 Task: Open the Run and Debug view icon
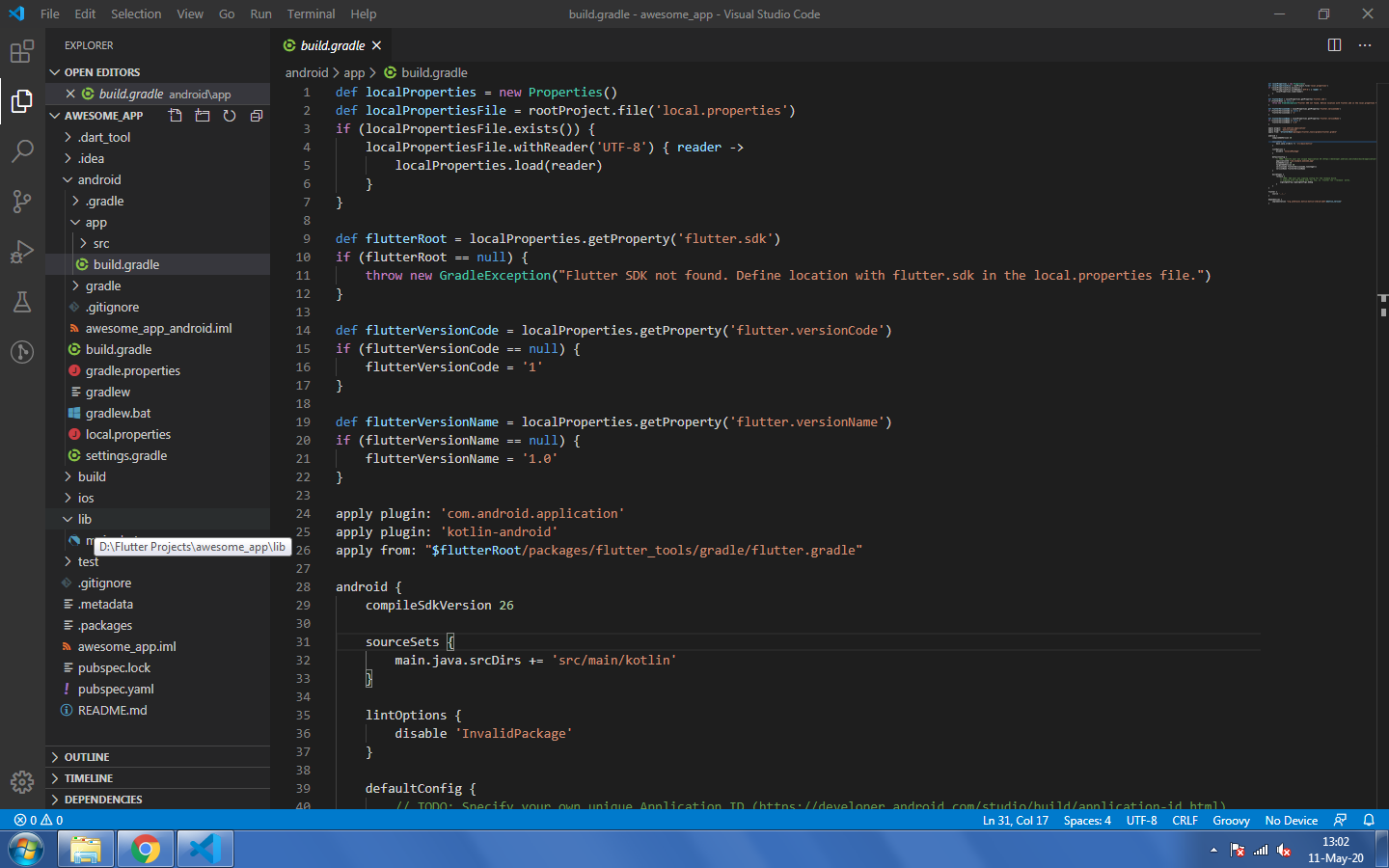[x=22, y=251]
